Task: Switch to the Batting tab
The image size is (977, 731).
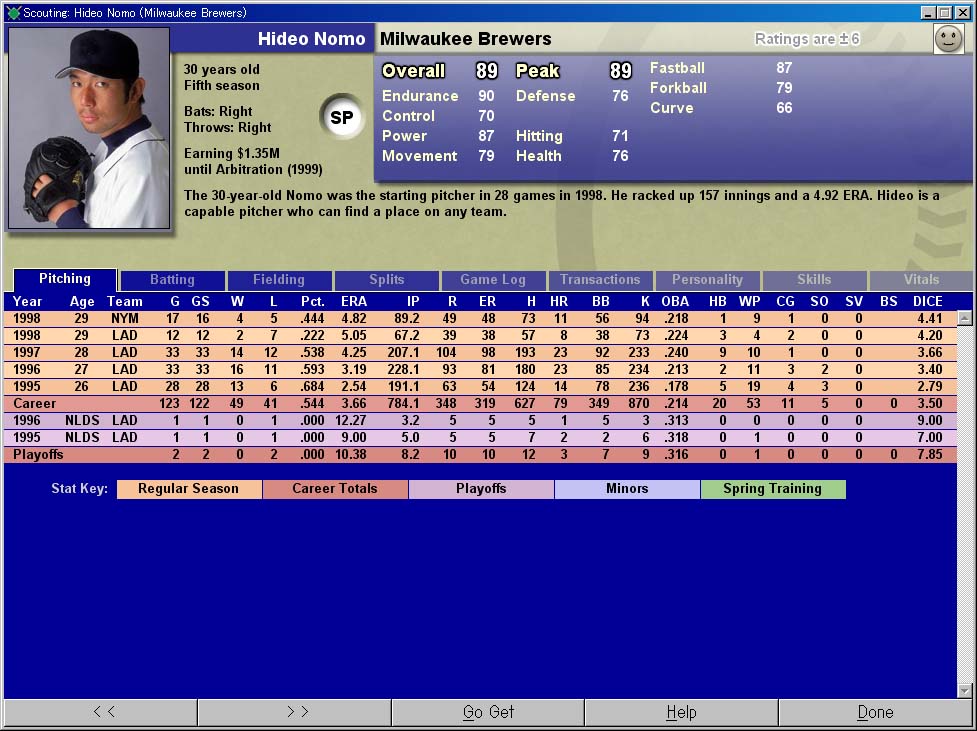Action: point(172,280)
